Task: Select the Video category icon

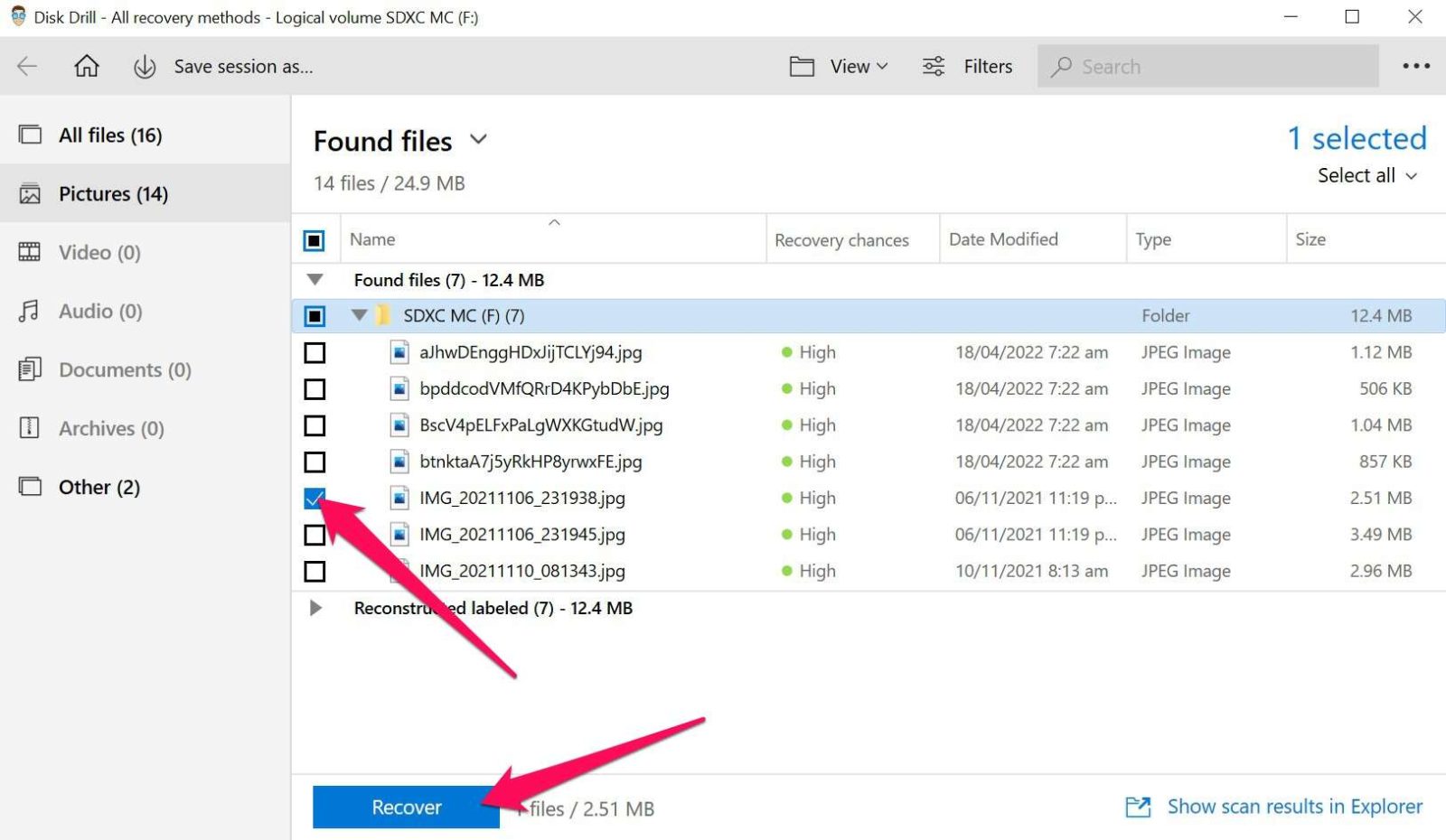Action: click(30, 252)
